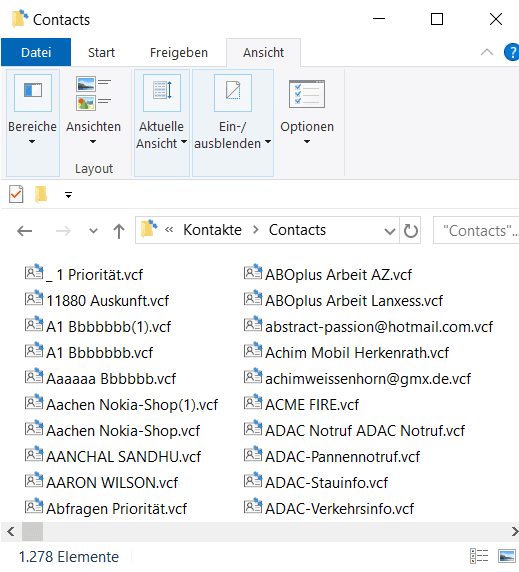519x572 pixels.
Task: Select file ABOplus Arbeit AZ.vcf
Action: click(x=328, y=275)
